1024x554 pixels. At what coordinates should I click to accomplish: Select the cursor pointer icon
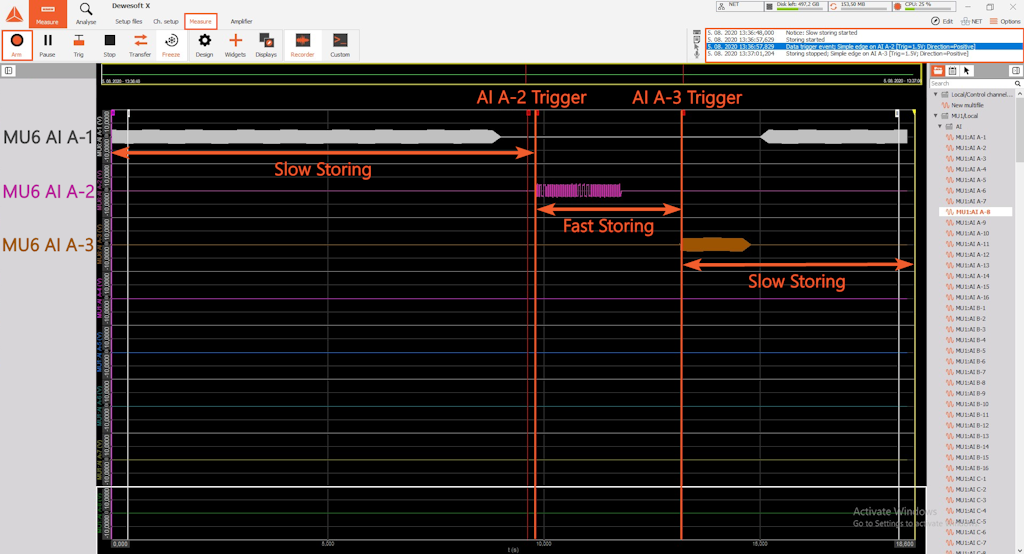[966, 71]
